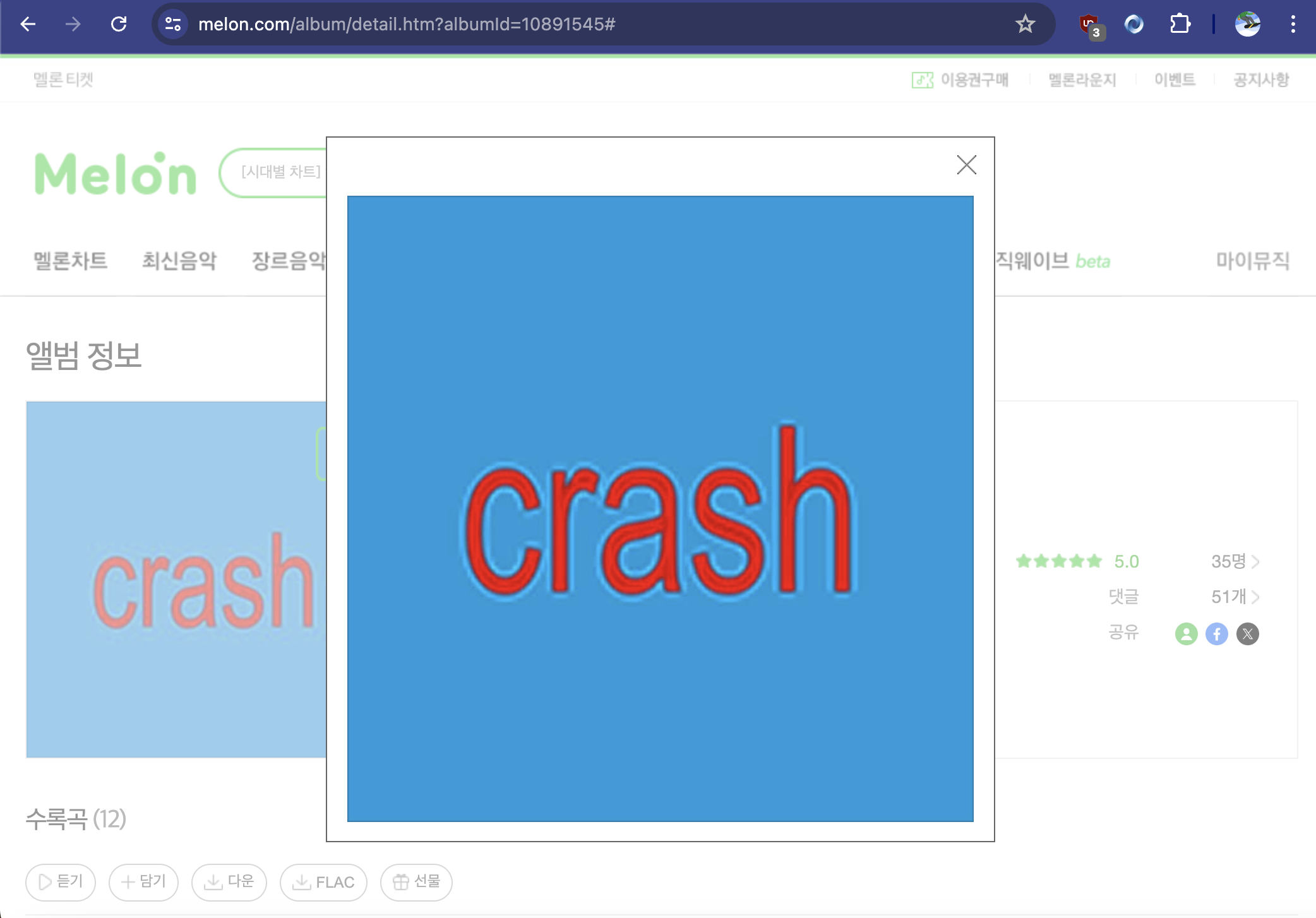Share album via Facebook icon

coord(1216,633)
